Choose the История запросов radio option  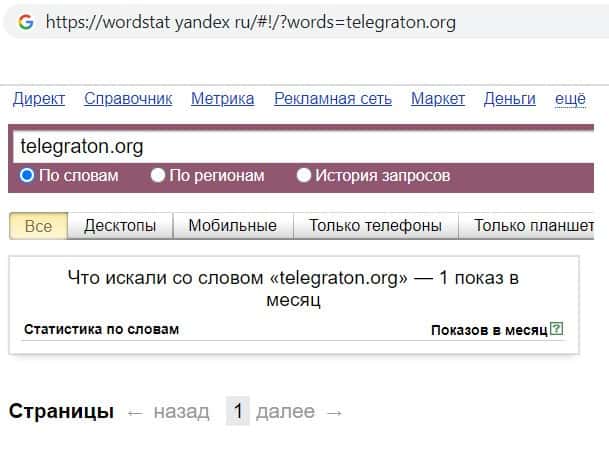coord(304,176)
